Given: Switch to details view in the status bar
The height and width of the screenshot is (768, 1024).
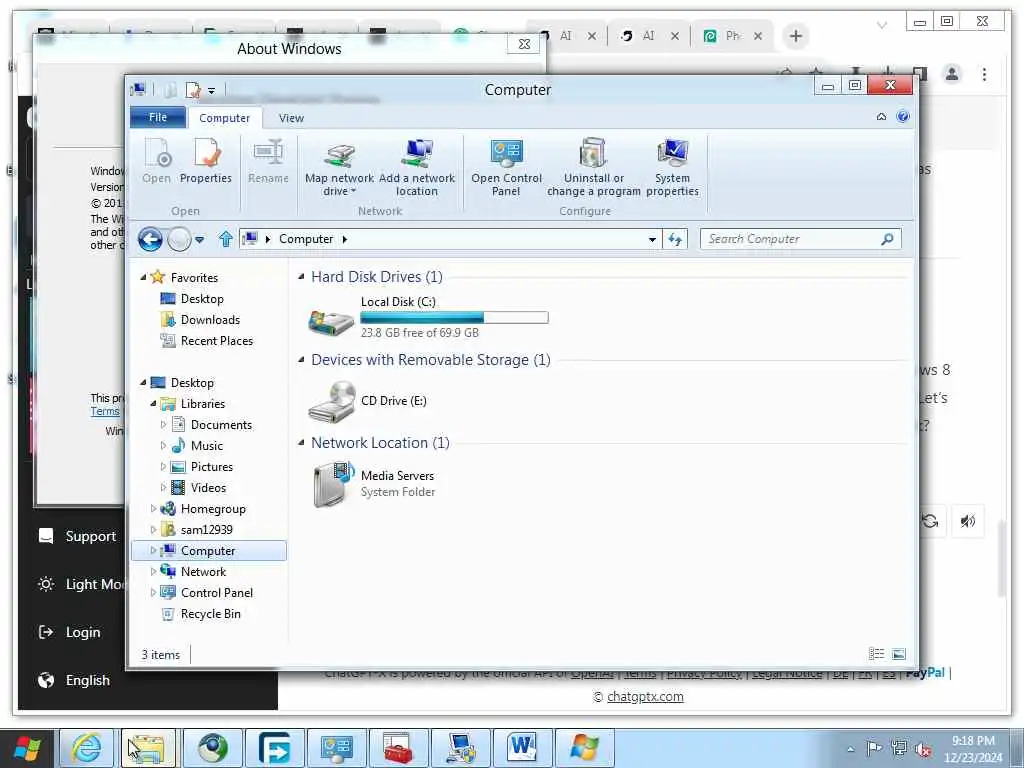Looking at the screenshot, I should click(x=876, y=654).
